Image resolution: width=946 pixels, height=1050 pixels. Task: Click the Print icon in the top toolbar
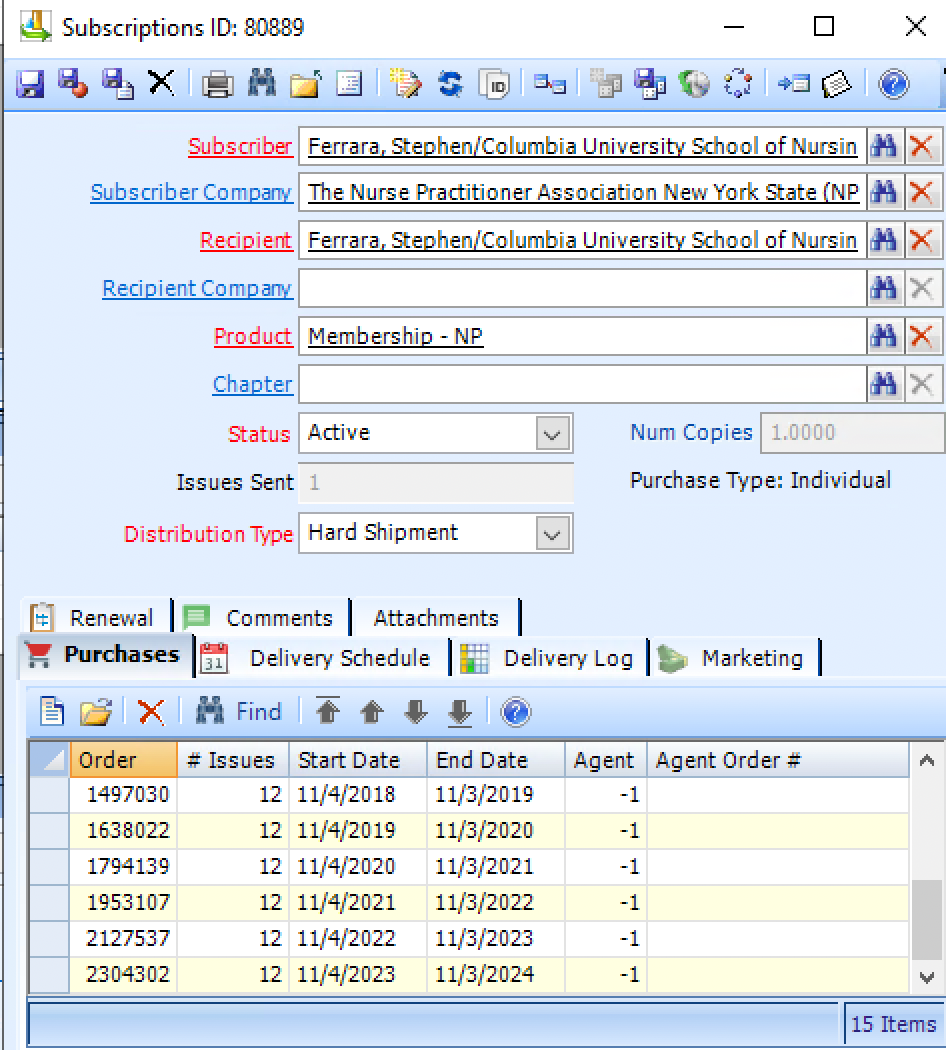click(217, 84)
